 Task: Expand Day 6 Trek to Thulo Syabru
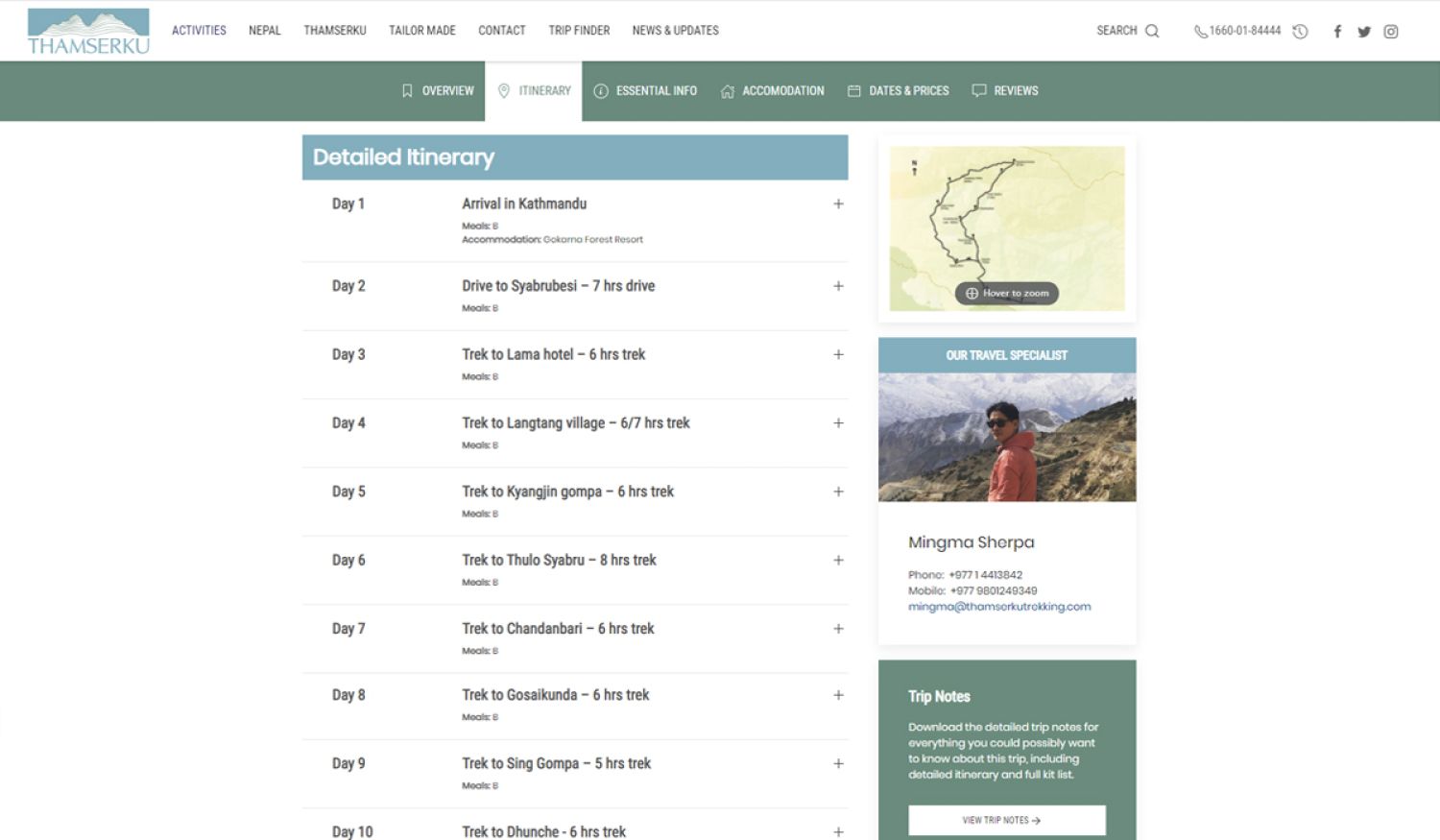click(838, 560)
